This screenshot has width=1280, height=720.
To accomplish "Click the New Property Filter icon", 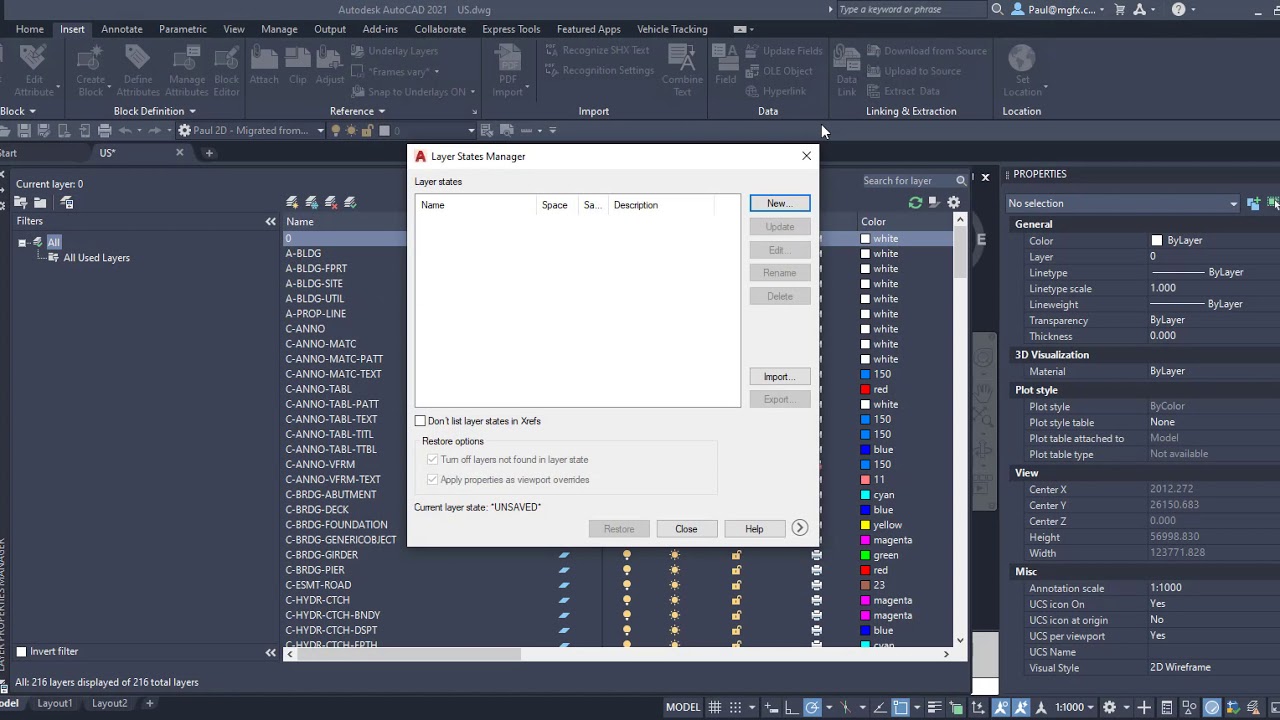I will (x=20, y=203).
